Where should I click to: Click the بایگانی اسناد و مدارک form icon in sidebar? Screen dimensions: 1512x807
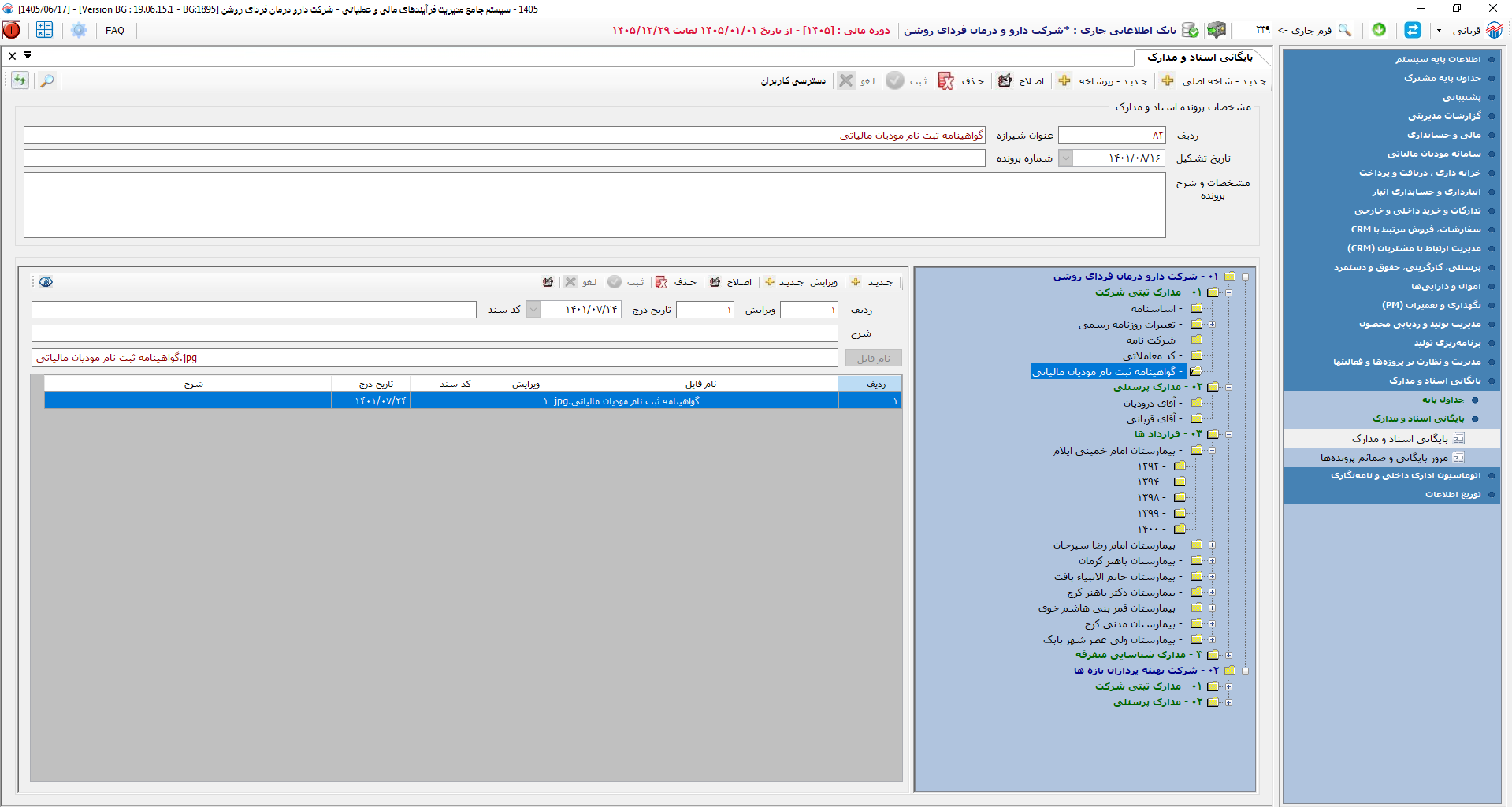1458,439
